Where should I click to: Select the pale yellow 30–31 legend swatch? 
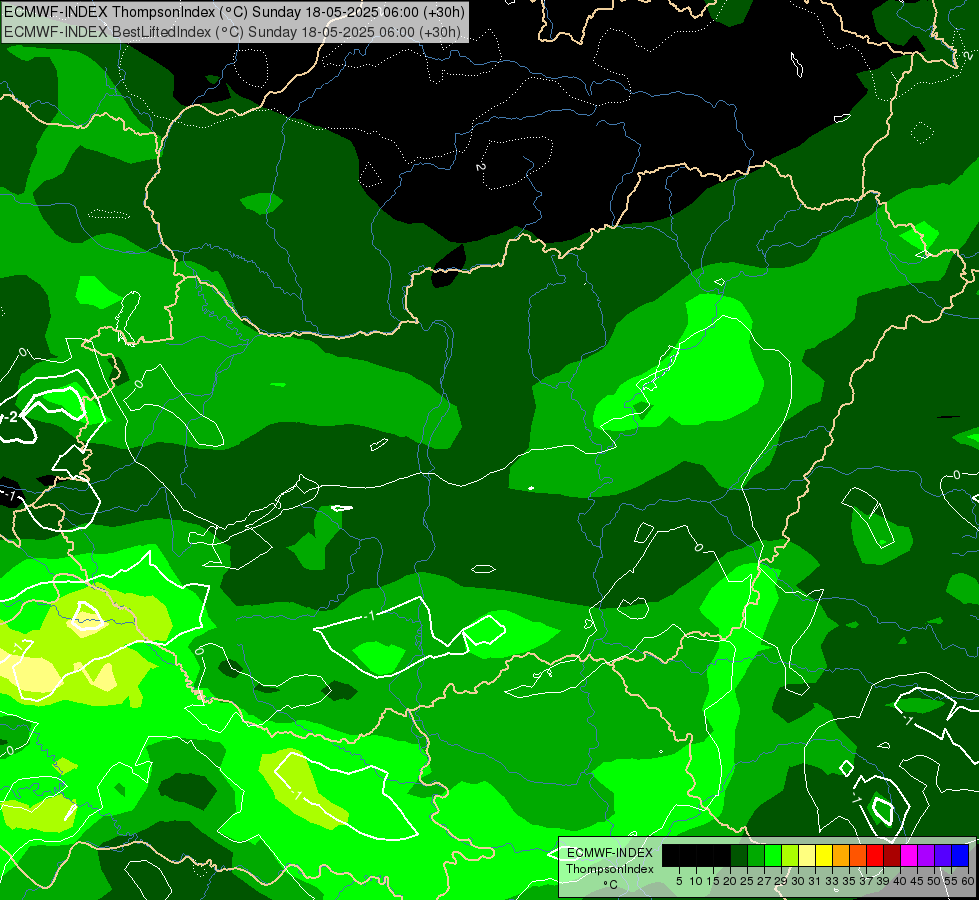tap(807, 855)
